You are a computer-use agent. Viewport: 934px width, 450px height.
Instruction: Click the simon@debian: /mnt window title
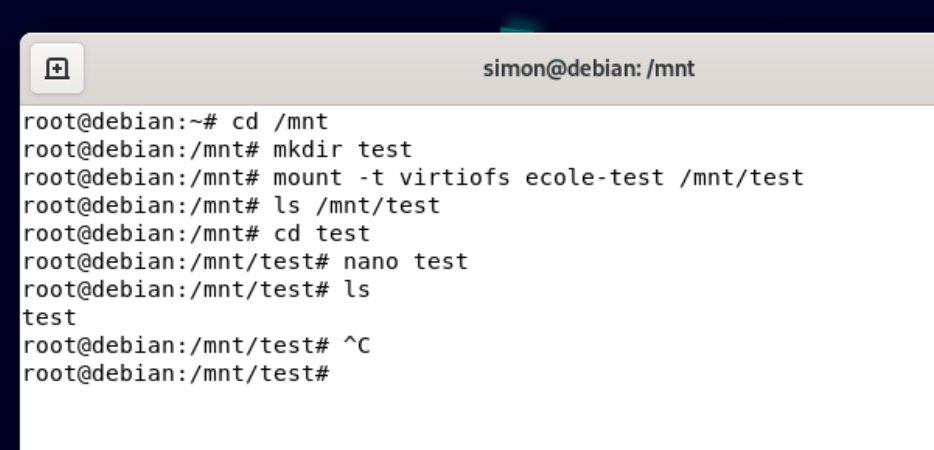[x=589, y=69]
